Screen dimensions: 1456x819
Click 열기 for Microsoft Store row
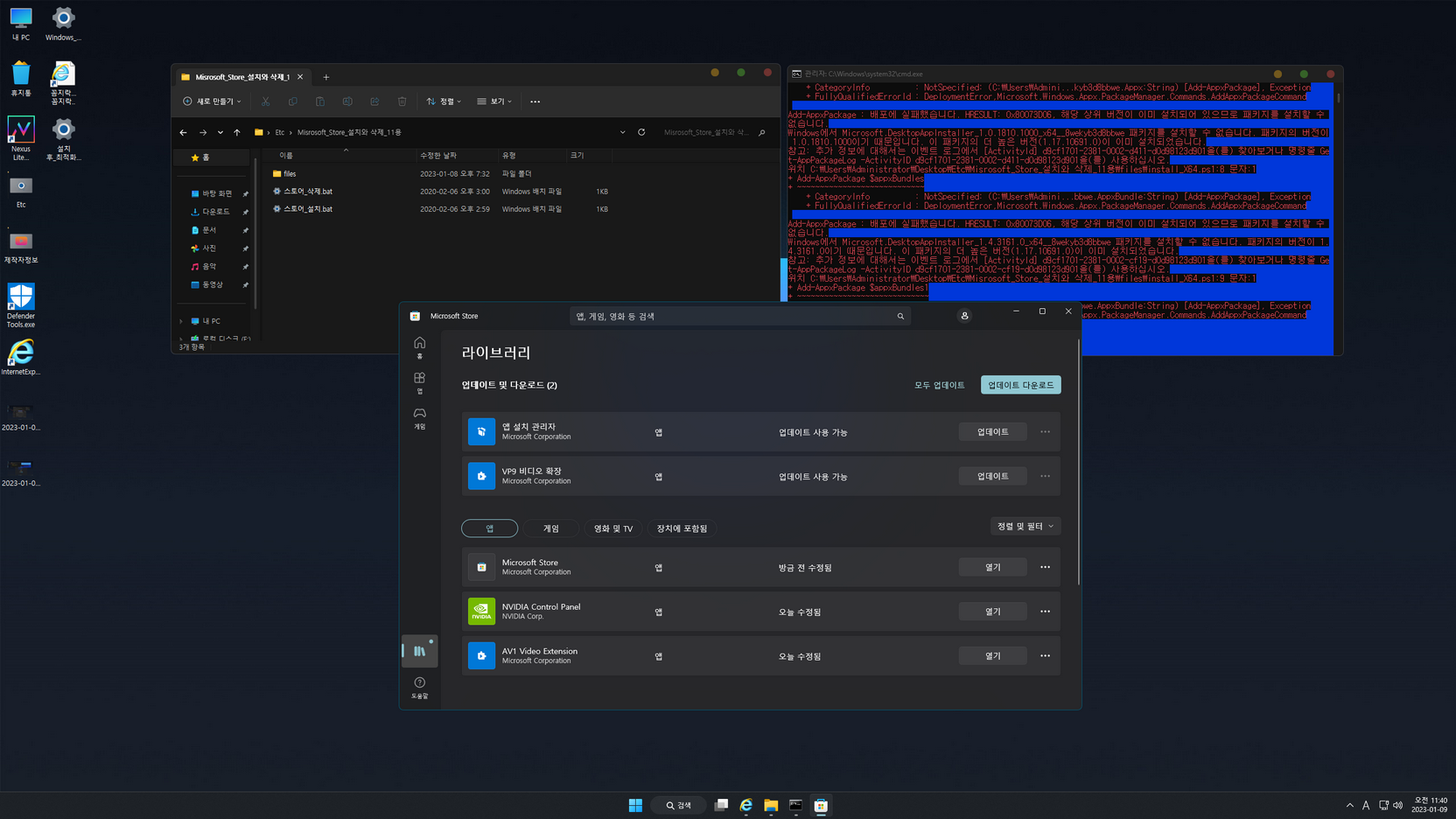point(992,567)
